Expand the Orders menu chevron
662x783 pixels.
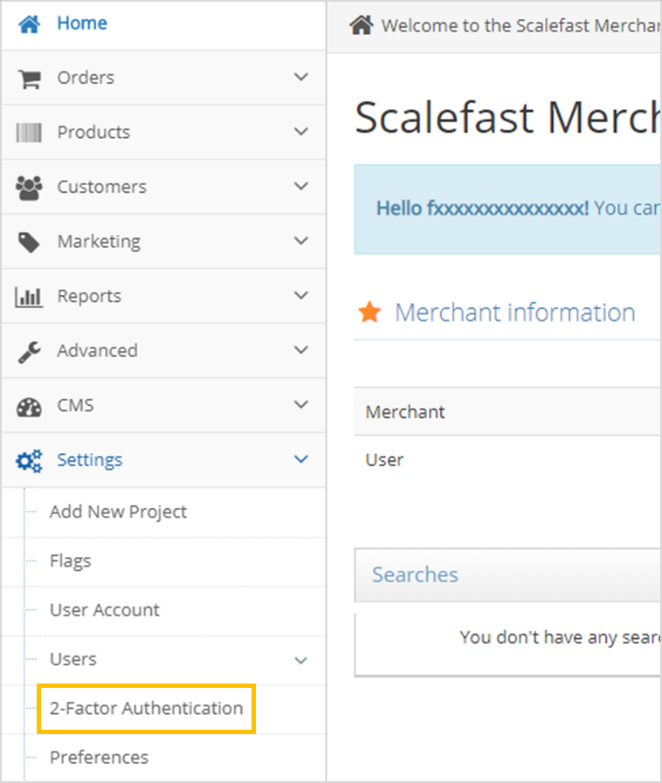[x=301, y=77]
